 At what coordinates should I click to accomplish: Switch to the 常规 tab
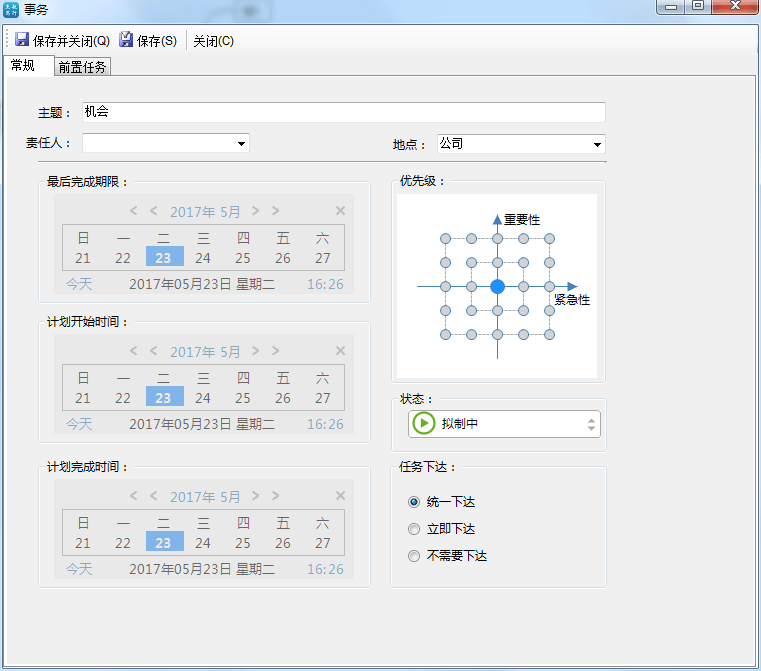pyautogui.click(x=23, y=66)
